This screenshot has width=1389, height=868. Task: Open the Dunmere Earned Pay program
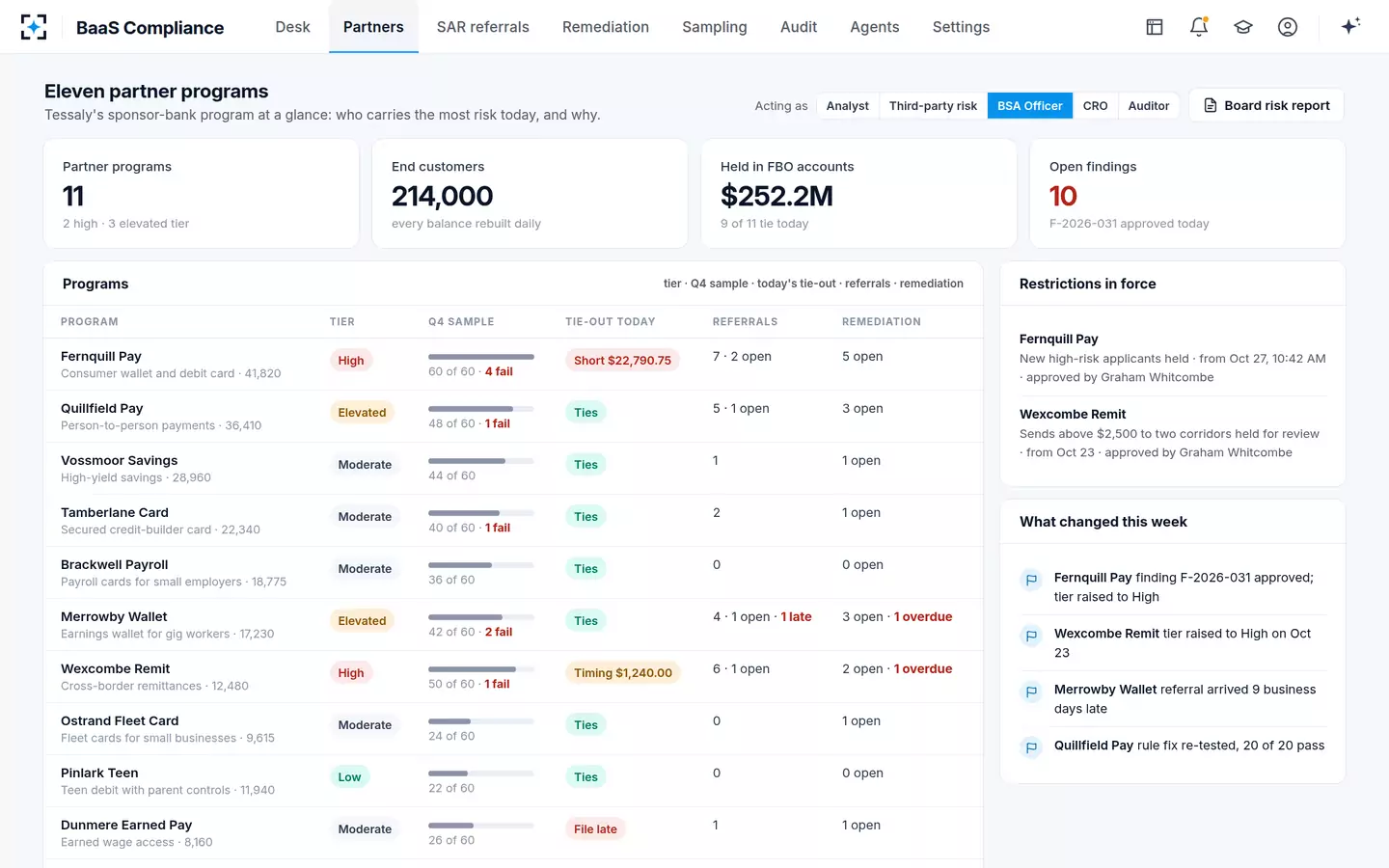513,833
